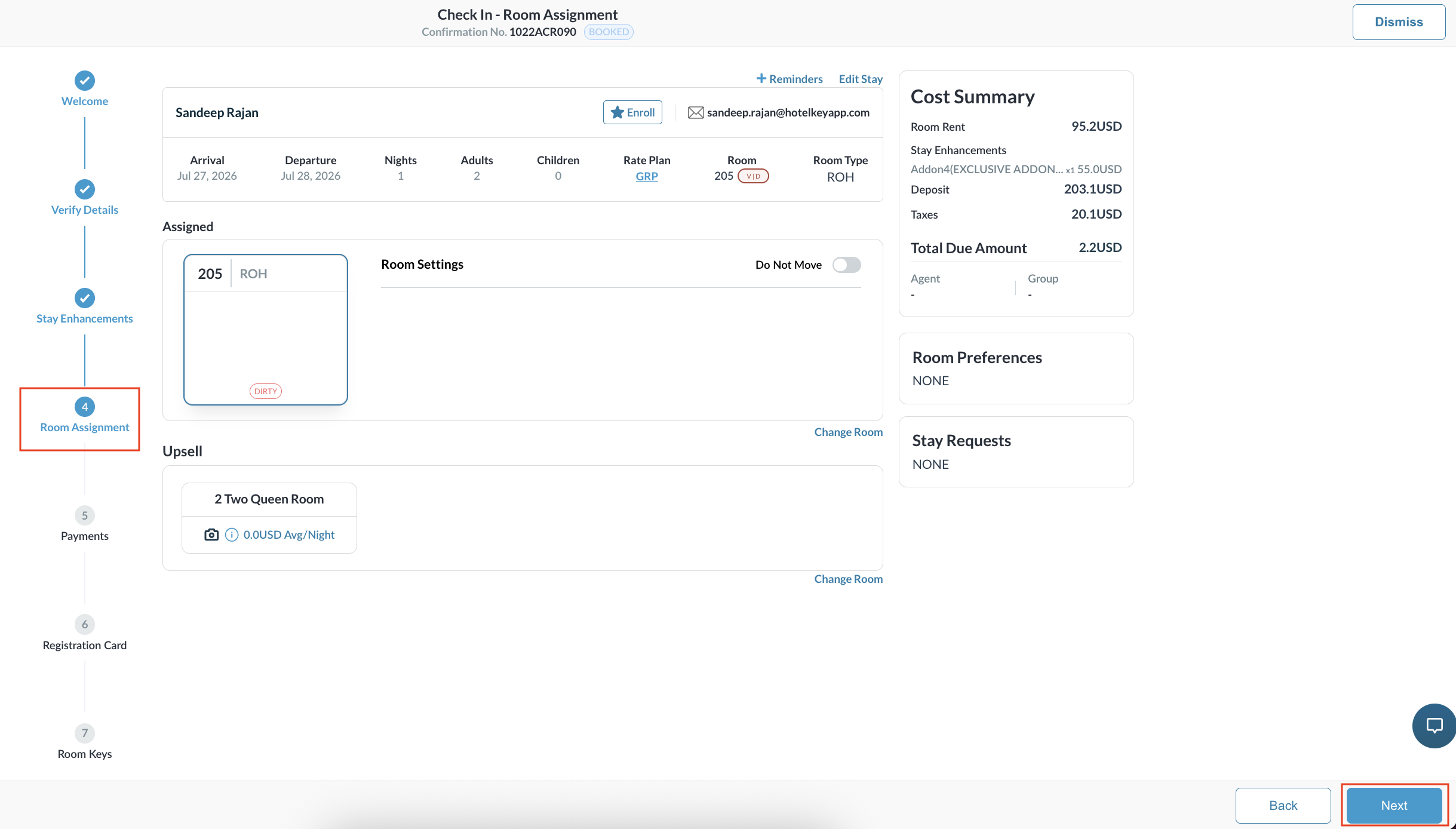Image resolution: width=1456 pixels, height=829 pixels.
Task: Go to the Verify Details step
Action: click(x=85, y=210)
